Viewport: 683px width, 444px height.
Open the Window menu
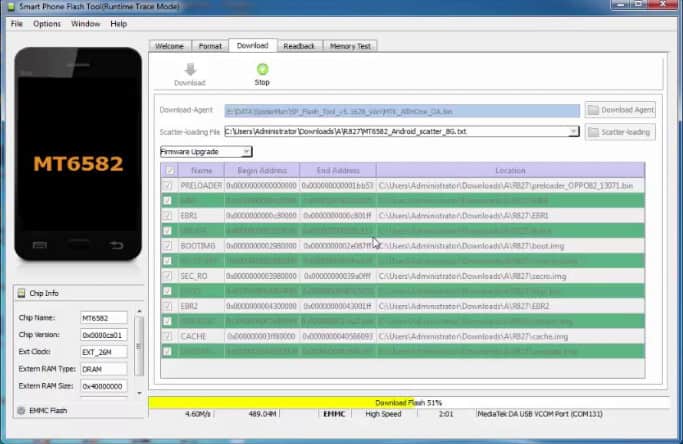pos(86,24)
